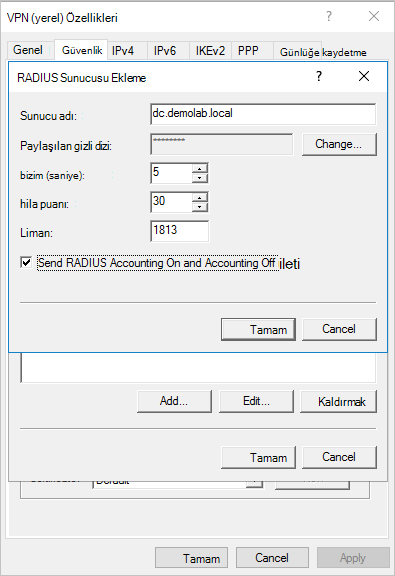Click Change... to change shared secret
395x576 pixels.
point(339,144)
